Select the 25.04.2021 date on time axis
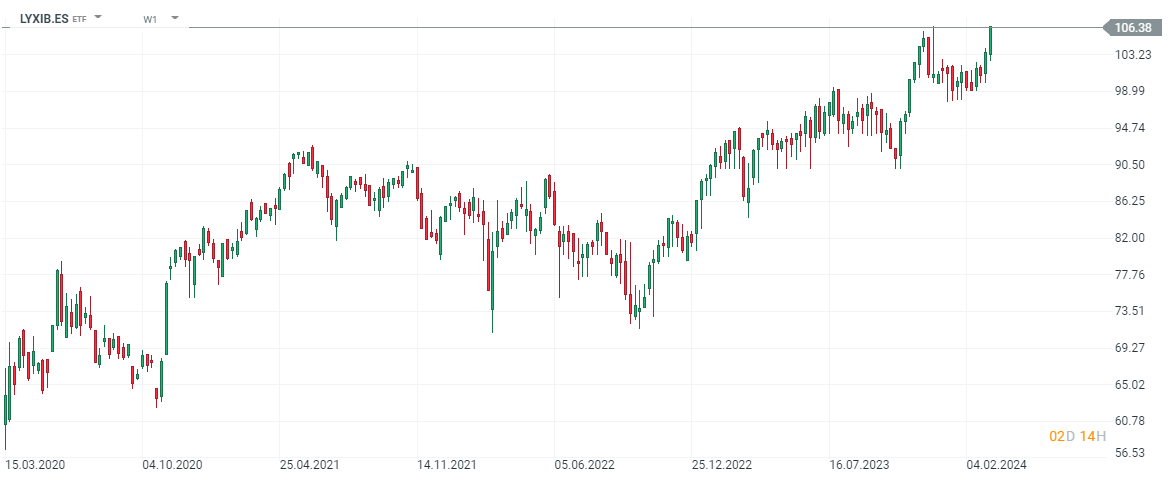This screenshot has height=482, width=1175. [x=309, y=465]
